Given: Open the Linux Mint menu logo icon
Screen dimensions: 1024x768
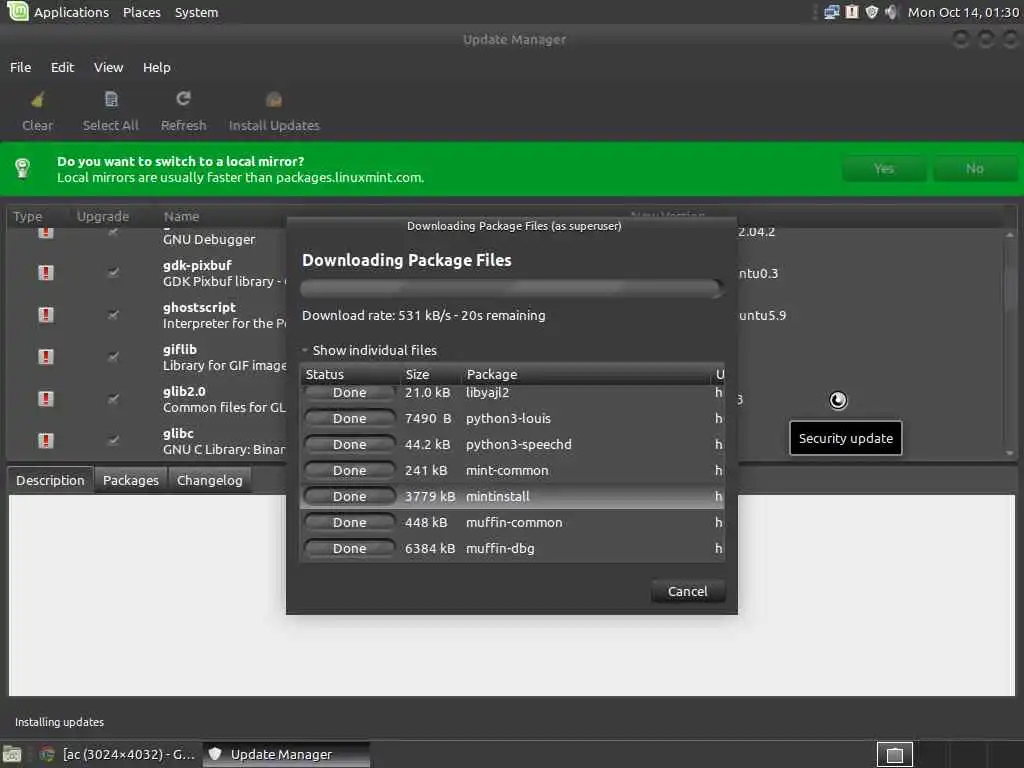Looking at the screenshot, I should tap(18, 11).
